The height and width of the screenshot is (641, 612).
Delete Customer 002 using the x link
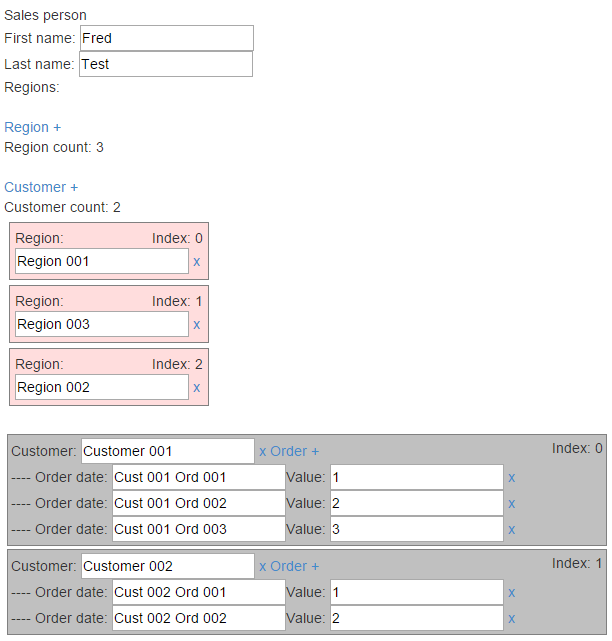coord(262,567)
